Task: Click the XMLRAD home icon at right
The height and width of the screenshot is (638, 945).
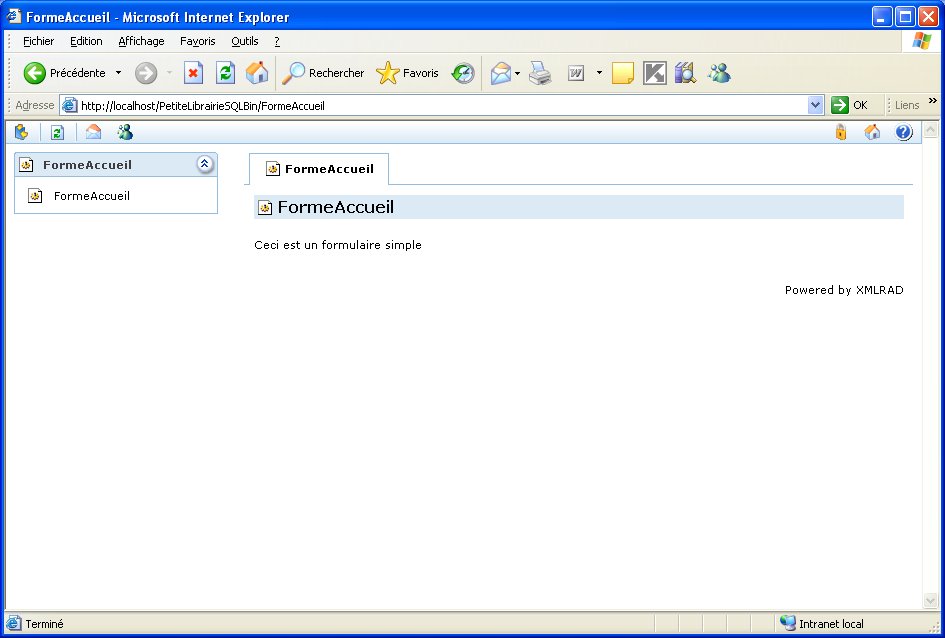Action: click(872, 132)
